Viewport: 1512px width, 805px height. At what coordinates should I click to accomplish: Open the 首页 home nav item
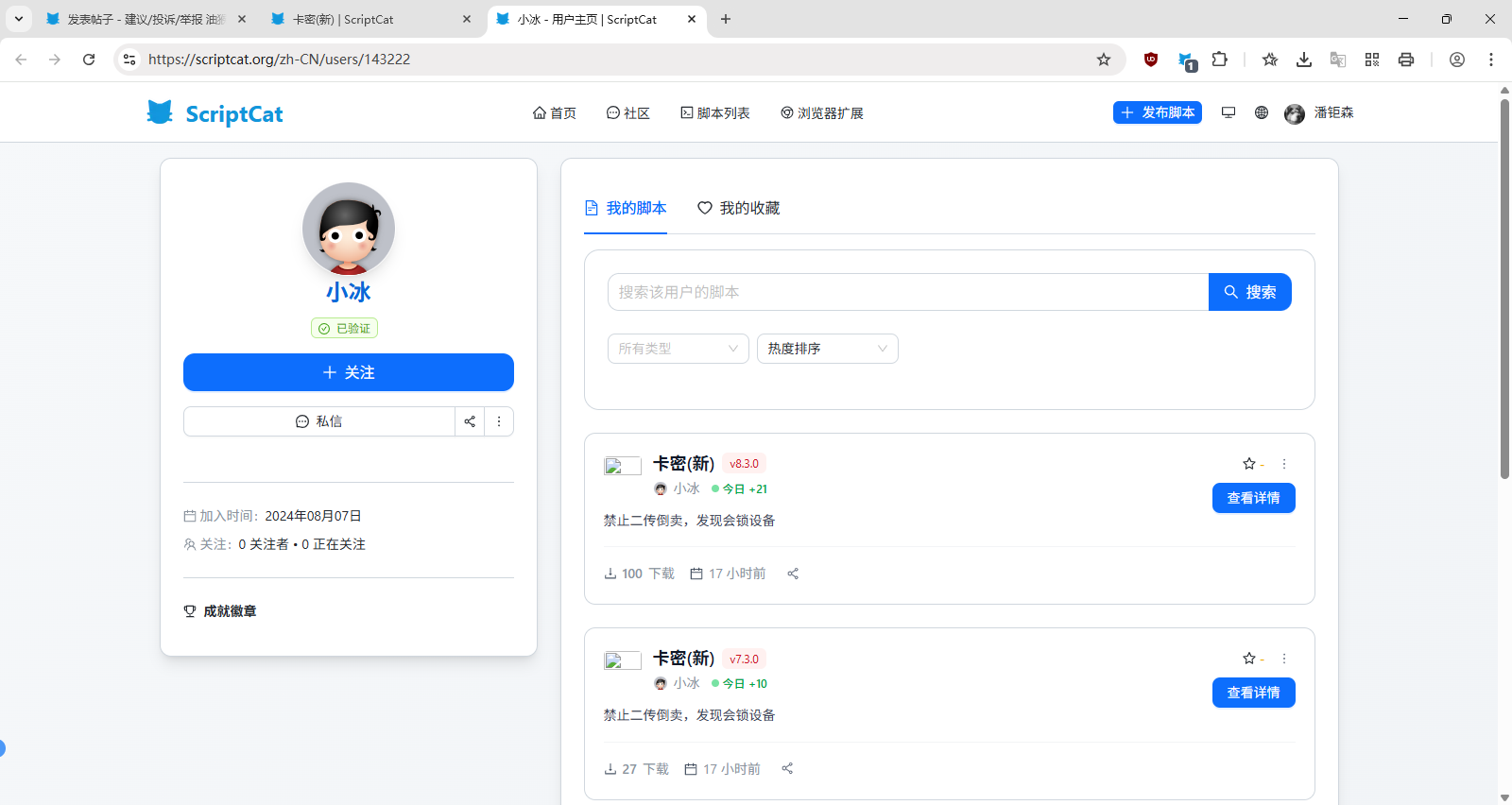click(555, 113)
